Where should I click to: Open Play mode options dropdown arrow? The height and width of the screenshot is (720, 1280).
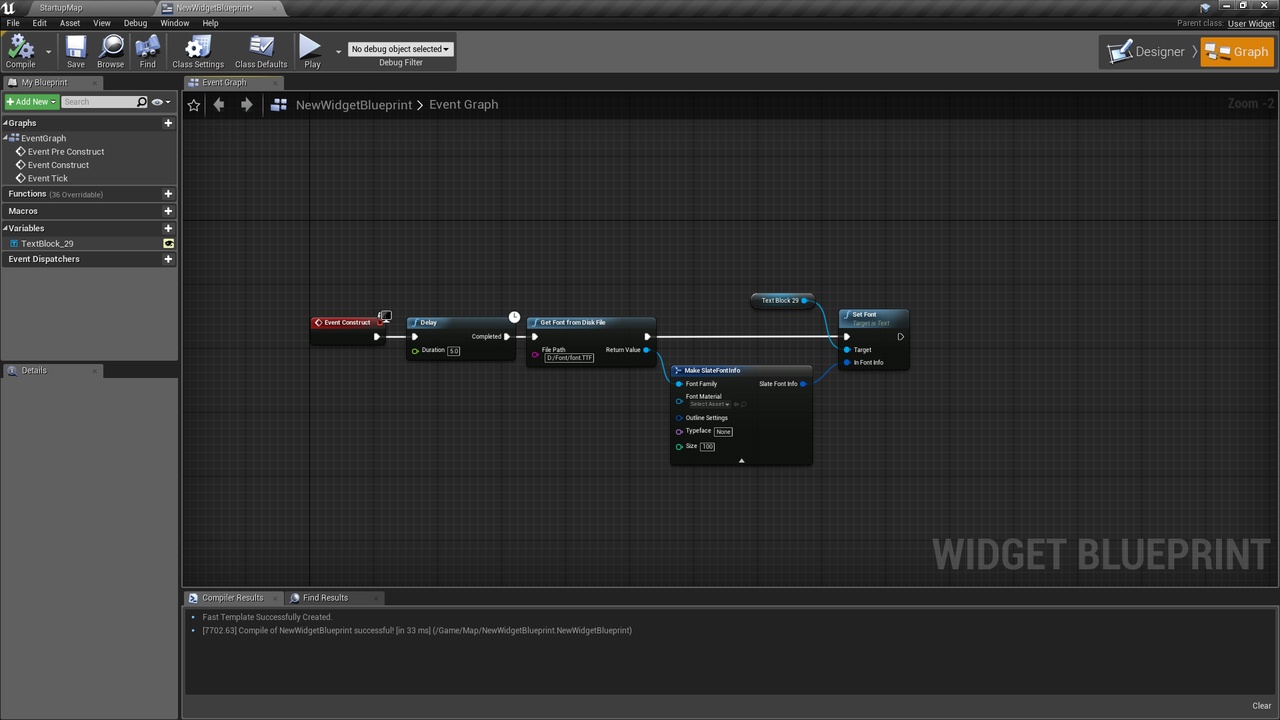coord(338,51)
